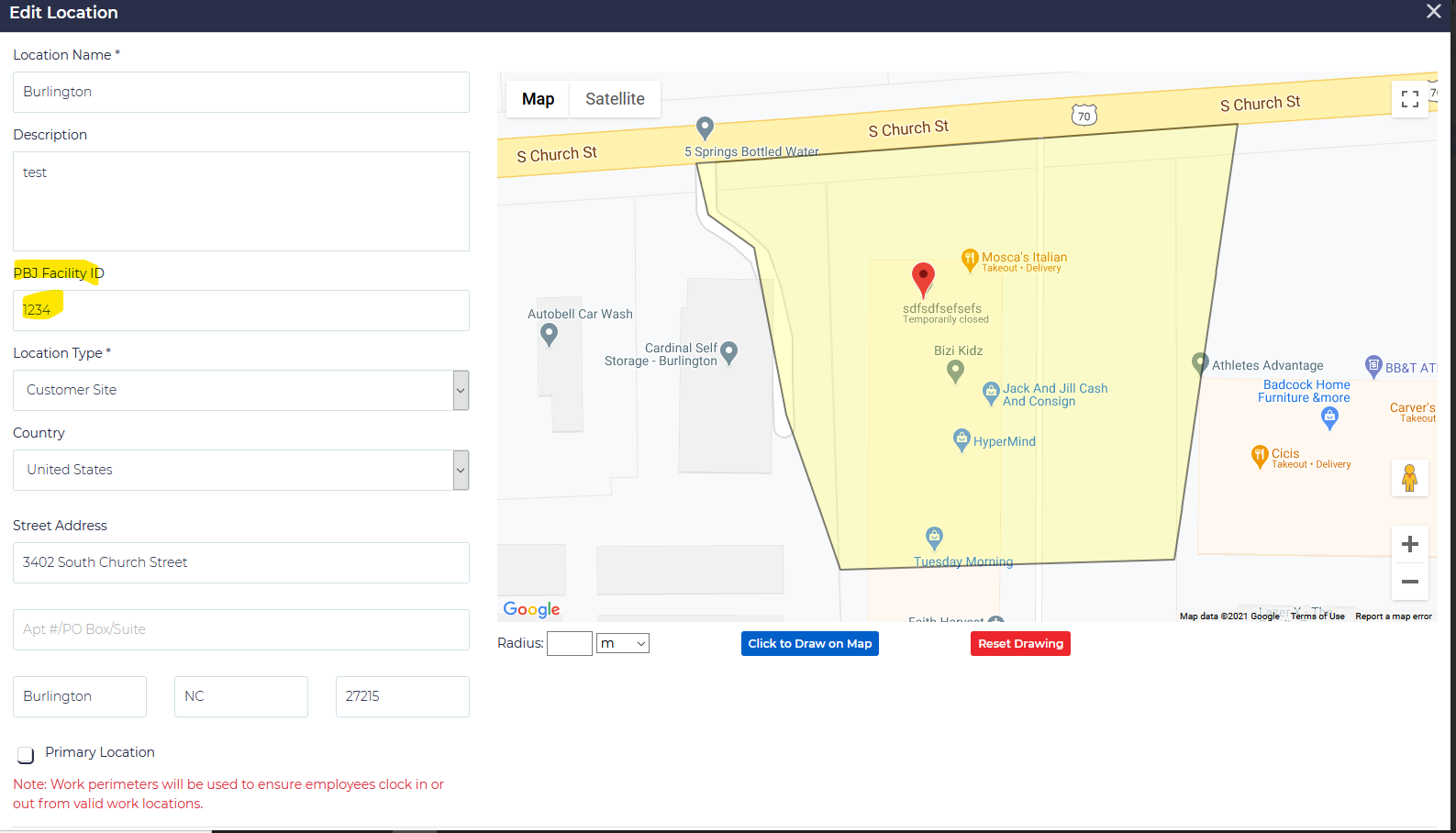Close the Edit Location dialog
1456x833 pixels.
click(x=1433, y=12)
